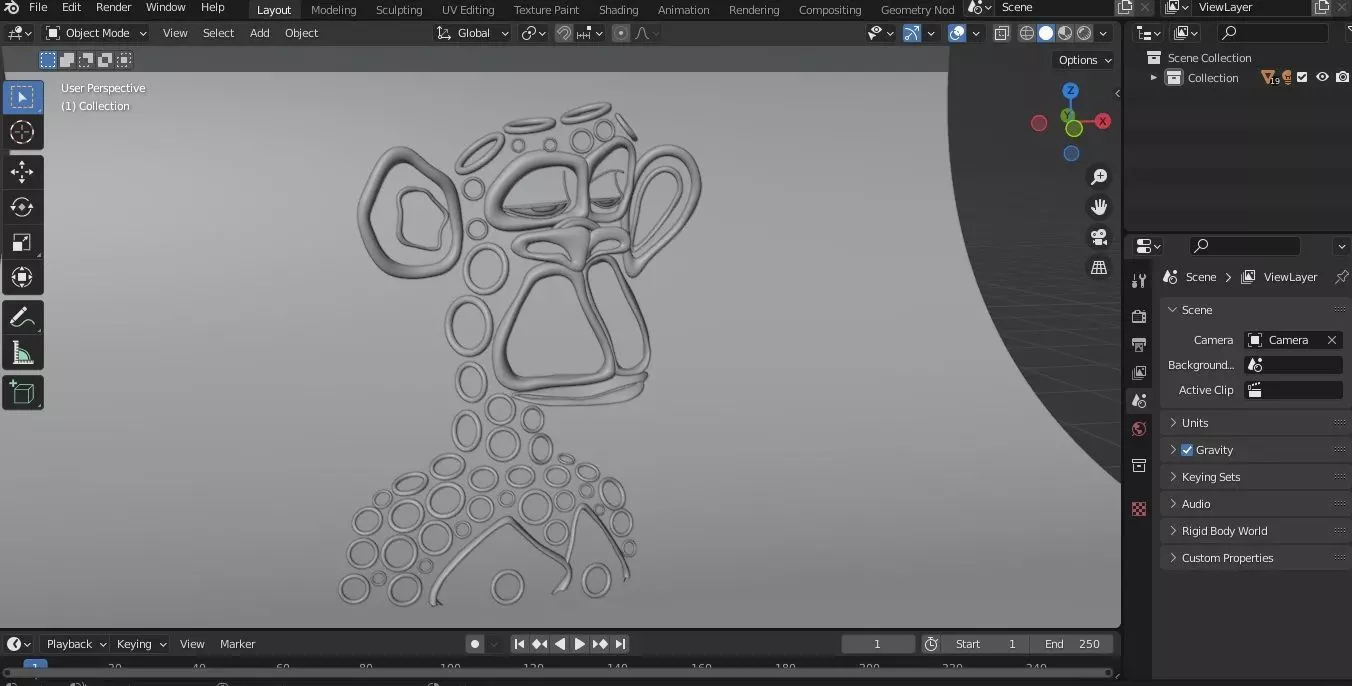Jump to the timeline end frame
This screenshot has height=686, width=1352.
pyautogui.click(x=621, y=644)
